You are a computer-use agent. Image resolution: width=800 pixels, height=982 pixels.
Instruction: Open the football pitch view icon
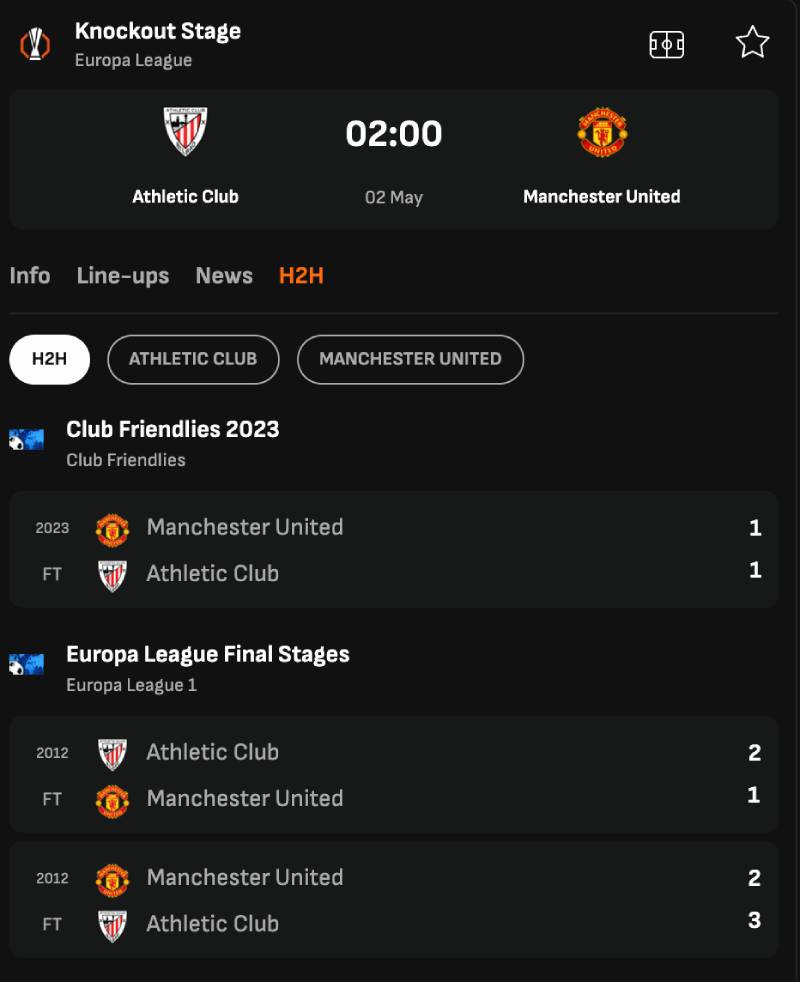[667, 45]
